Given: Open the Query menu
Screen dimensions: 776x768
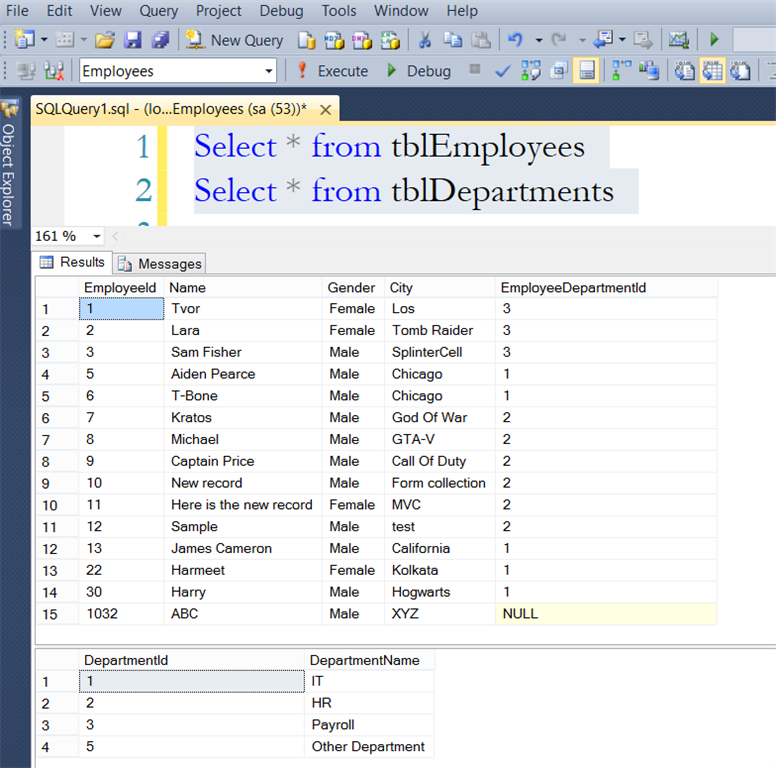Looking at the screenshot, I should 158,11.
